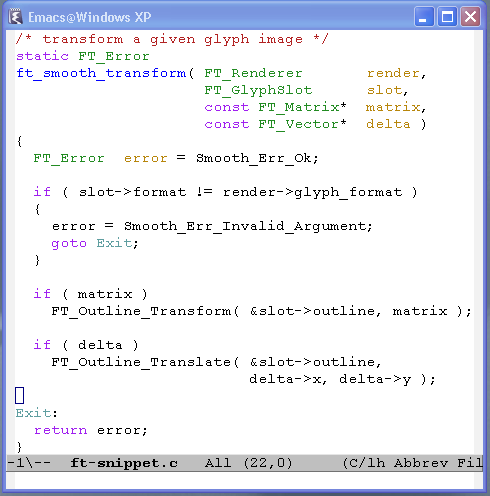Click the 'FT_Matrix*' type name

(x=302, y=107)
